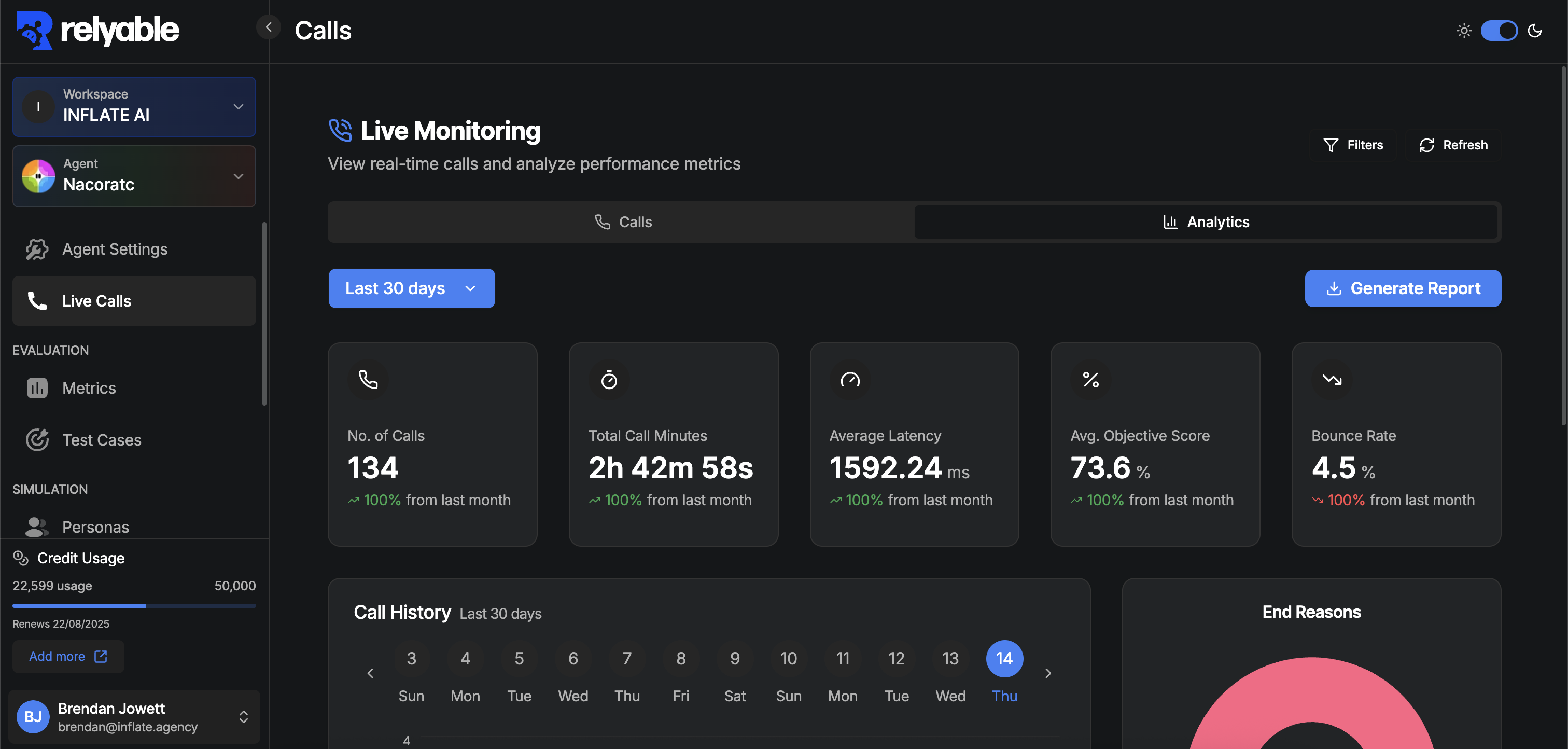
Task: Click the Nacoratc agent colorful avatar
Action: point(38,176)
